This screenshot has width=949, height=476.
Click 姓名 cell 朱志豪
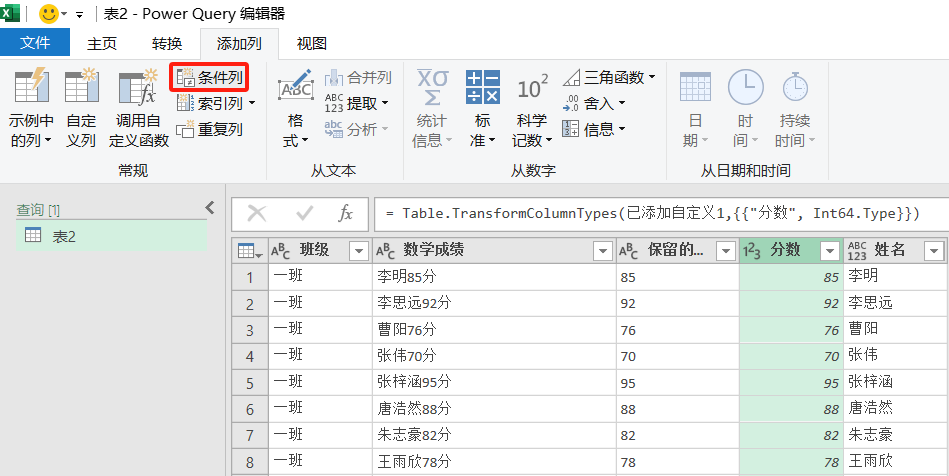(896, 436)
